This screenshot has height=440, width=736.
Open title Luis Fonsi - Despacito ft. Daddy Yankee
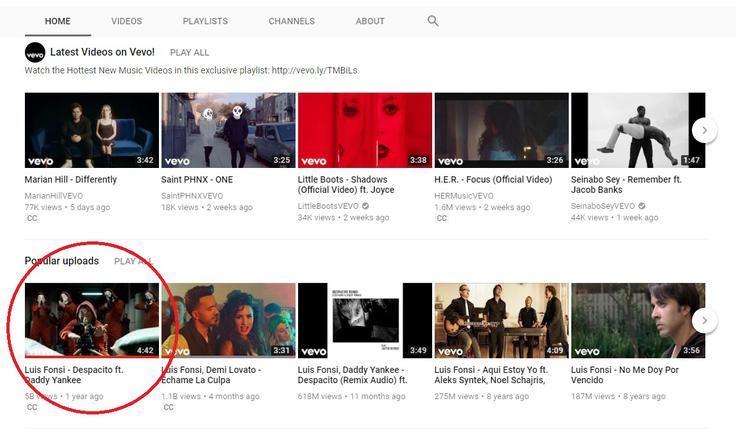pyautogui.click(x=74, y=375)
